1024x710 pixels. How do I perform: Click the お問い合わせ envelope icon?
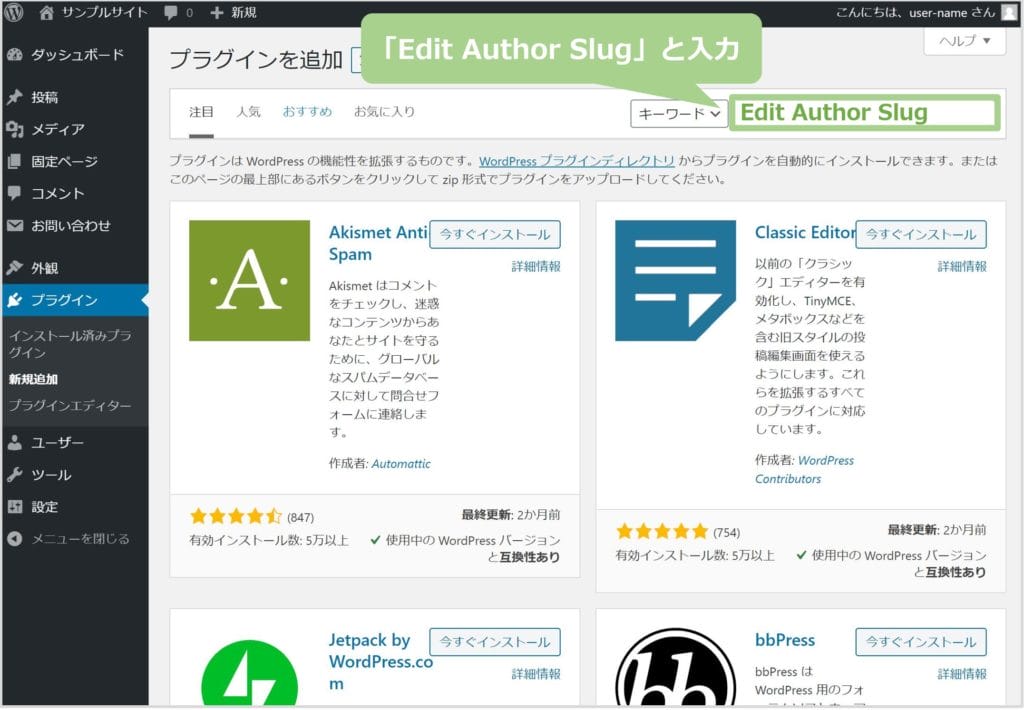click(15, 225)
